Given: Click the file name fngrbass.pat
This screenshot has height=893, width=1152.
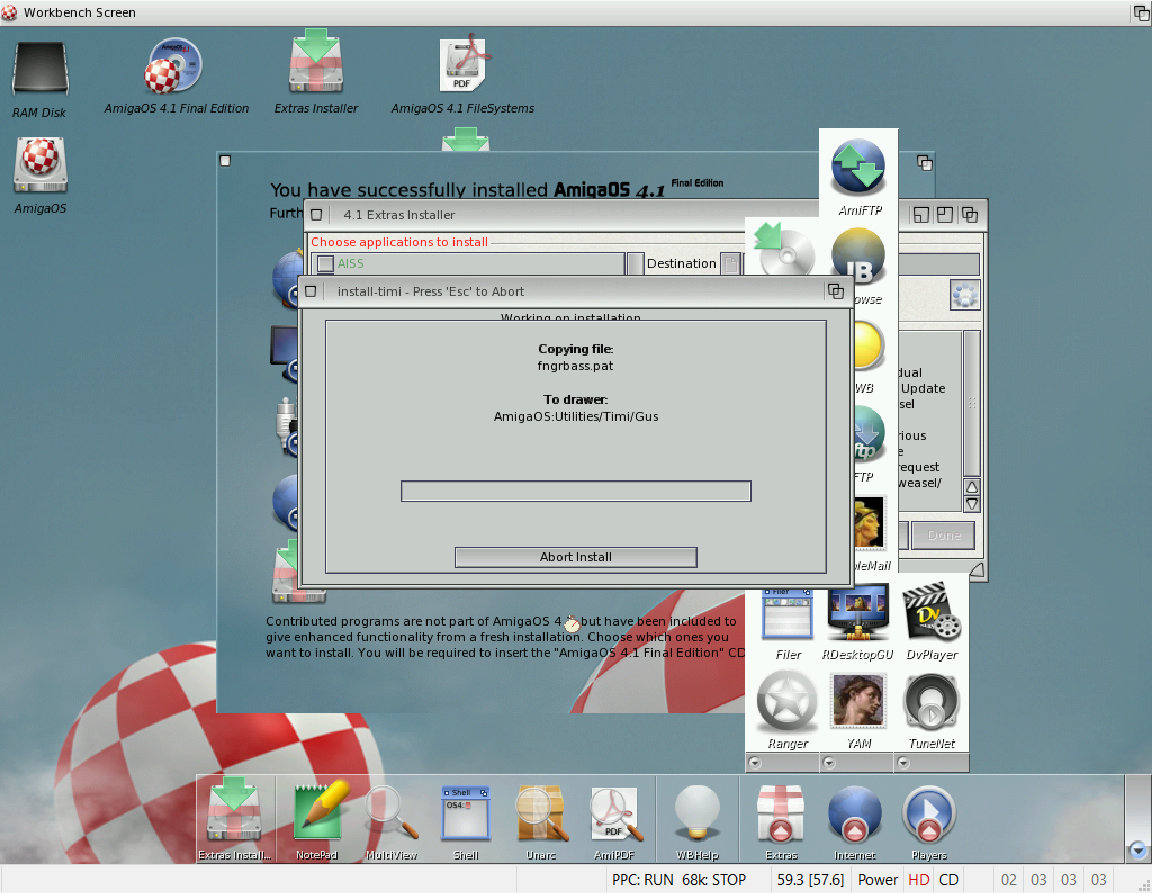Looking at the screenshot, I should pyautogui.click(x=575, y=365).
